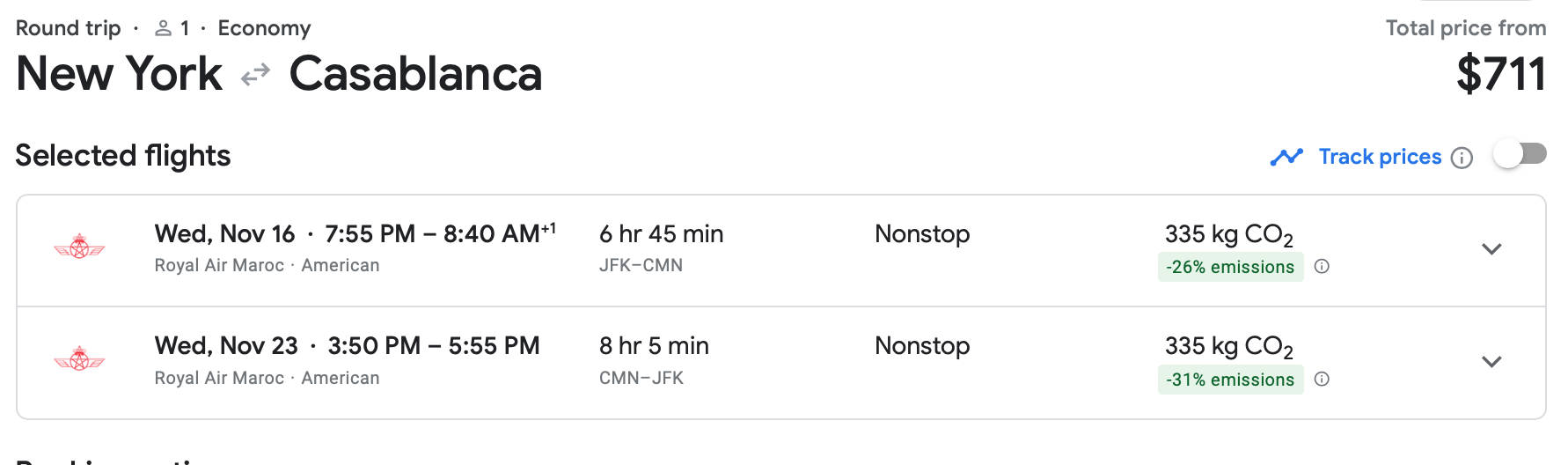Image resolution: width=1568 pixels, height=465 pixels.
Task: Click the New York origin heading
Action: (x=120, y=74)
